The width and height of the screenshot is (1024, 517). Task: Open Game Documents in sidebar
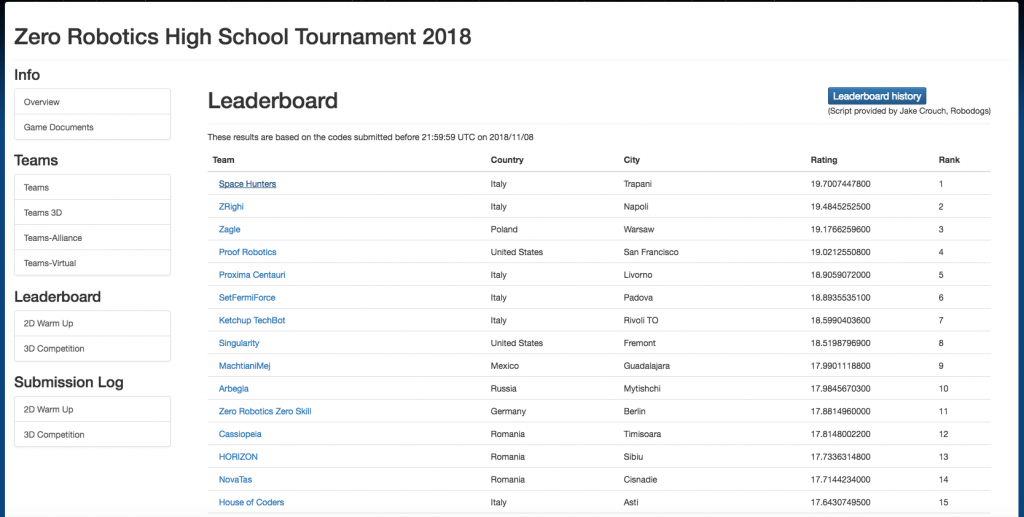tap(92, 127)
